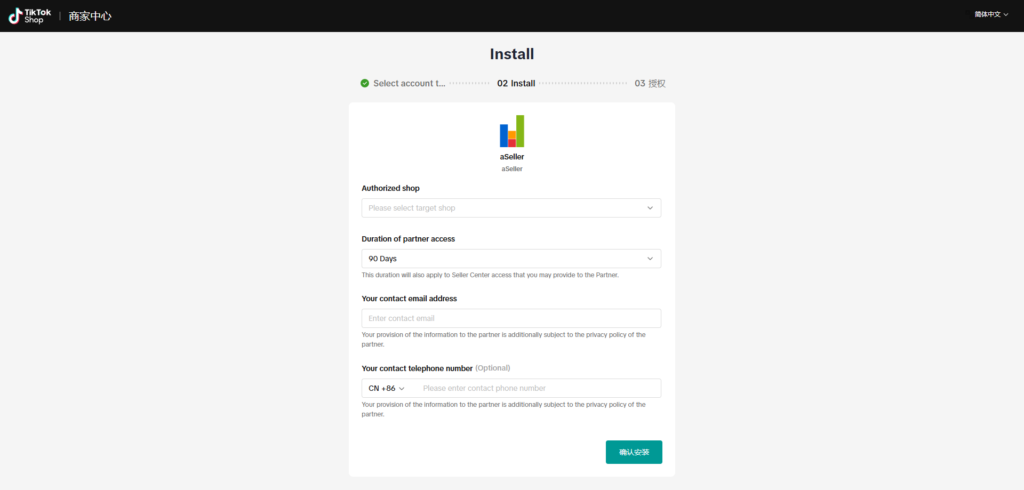Click the TikTok Shop logo
The image size is (1024, 490).
[29, 16]
